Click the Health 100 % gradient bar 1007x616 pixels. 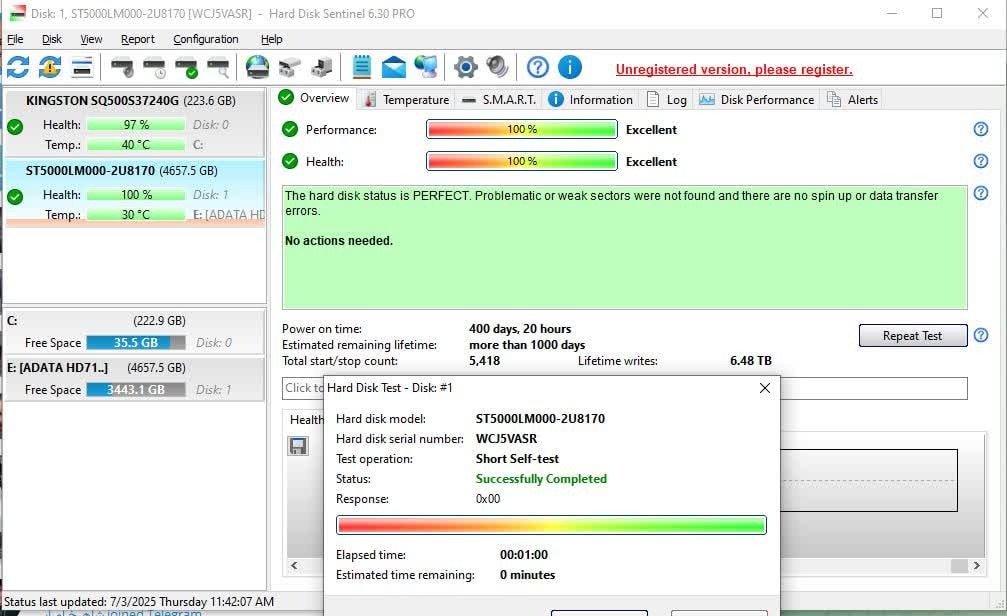pyautogui.click(x=521, y=161)
